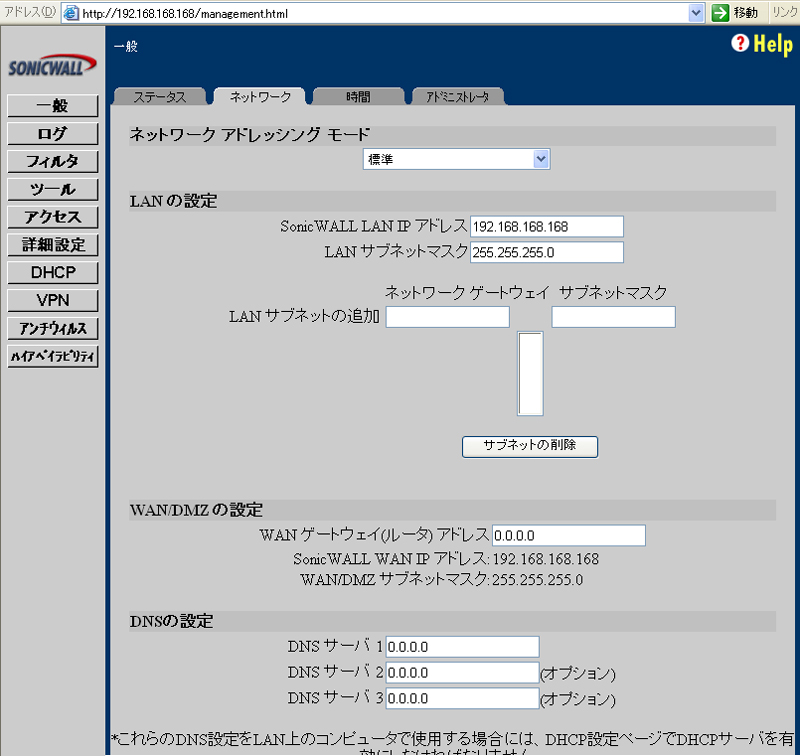The image size is (800, 756).
Task: Click the SonicWALL LAN IP address field
Action: click(x=546, y=226)
